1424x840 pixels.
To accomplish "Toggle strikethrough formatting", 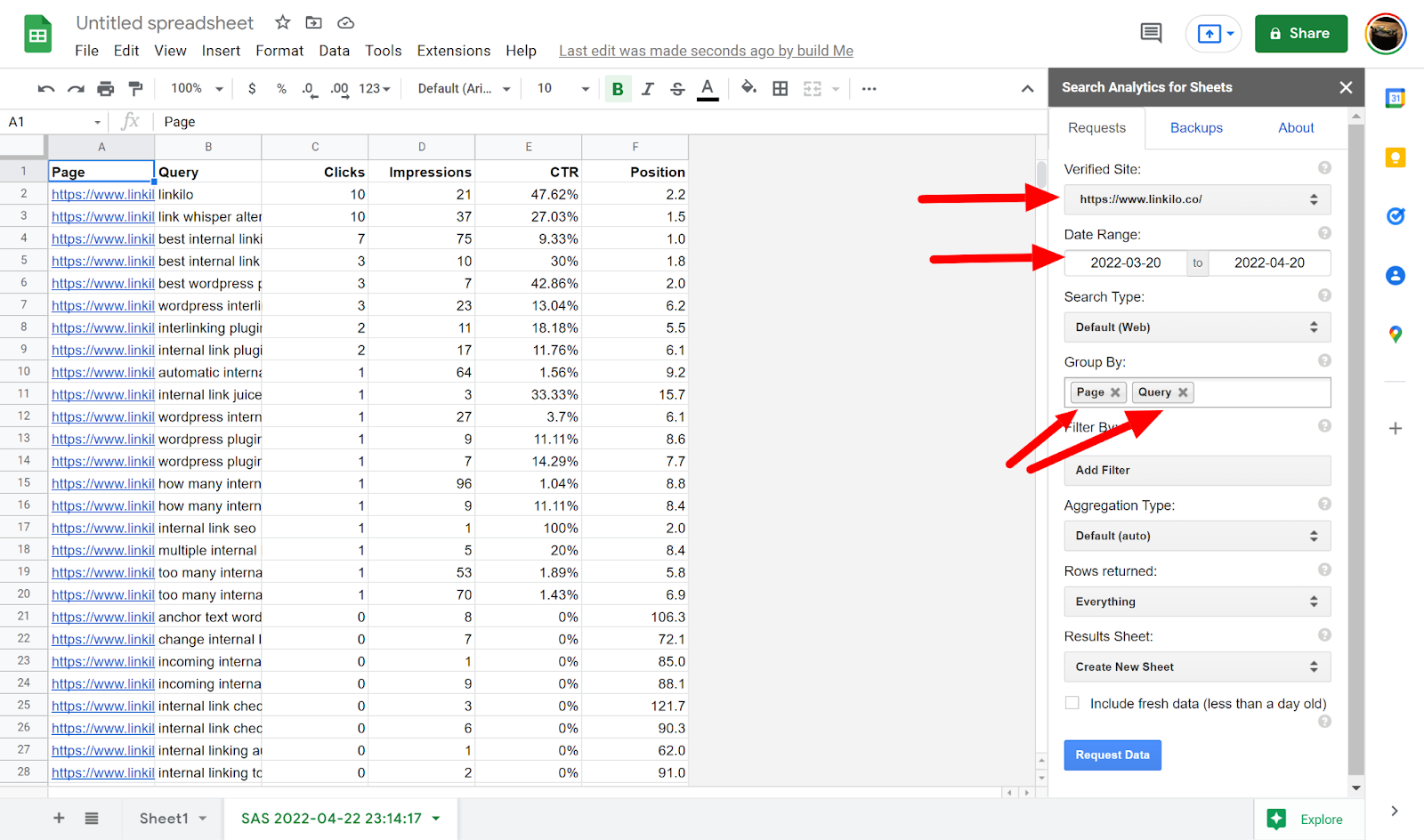I will coord(677,89).
